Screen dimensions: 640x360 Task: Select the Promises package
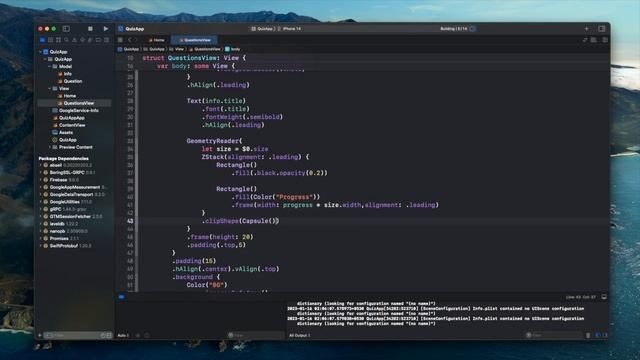click(x=61, y=239)
